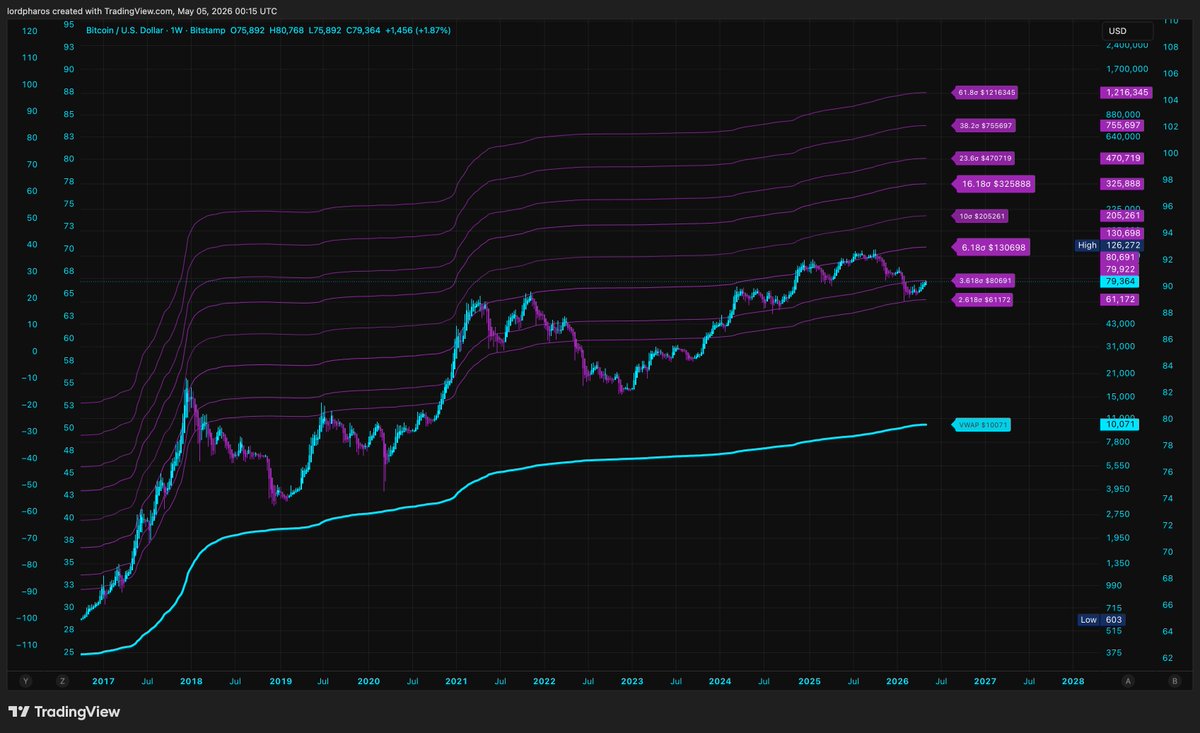Image resolution: width=1200 pixels, height=733 pixels.
Task: Click 2023 on the time axis
Action: click(632, 681)
